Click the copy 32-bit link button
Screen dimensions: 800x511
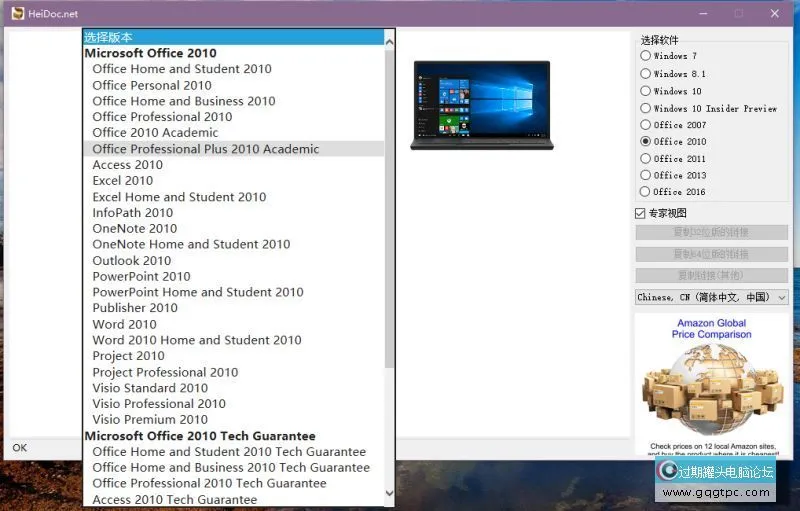[x=711, y=233]
